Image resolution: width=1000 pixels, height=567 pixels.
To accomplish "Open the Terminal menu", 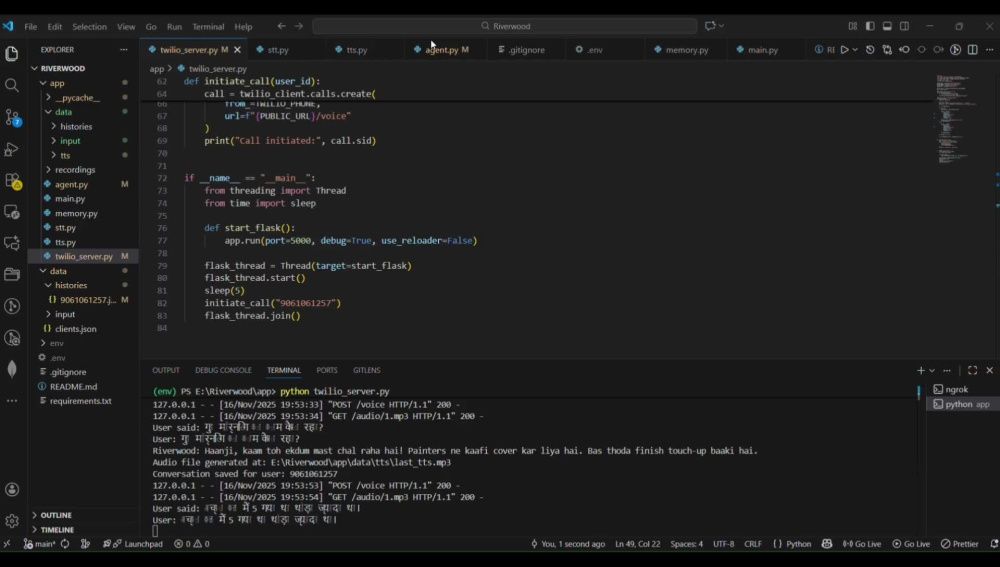I will point(208,27).
